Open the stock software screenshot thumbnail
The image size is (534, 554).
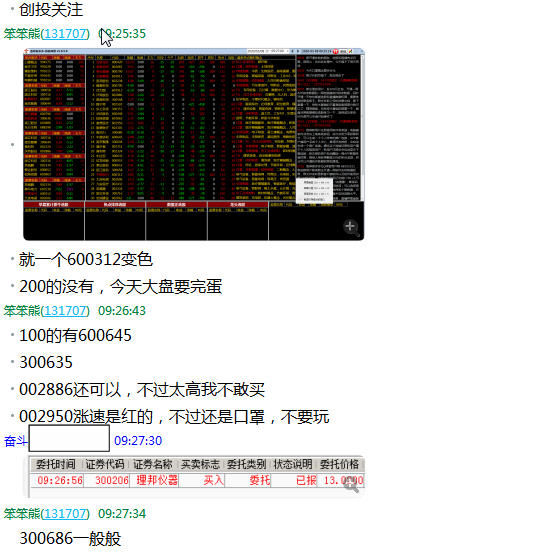(194, 144)
